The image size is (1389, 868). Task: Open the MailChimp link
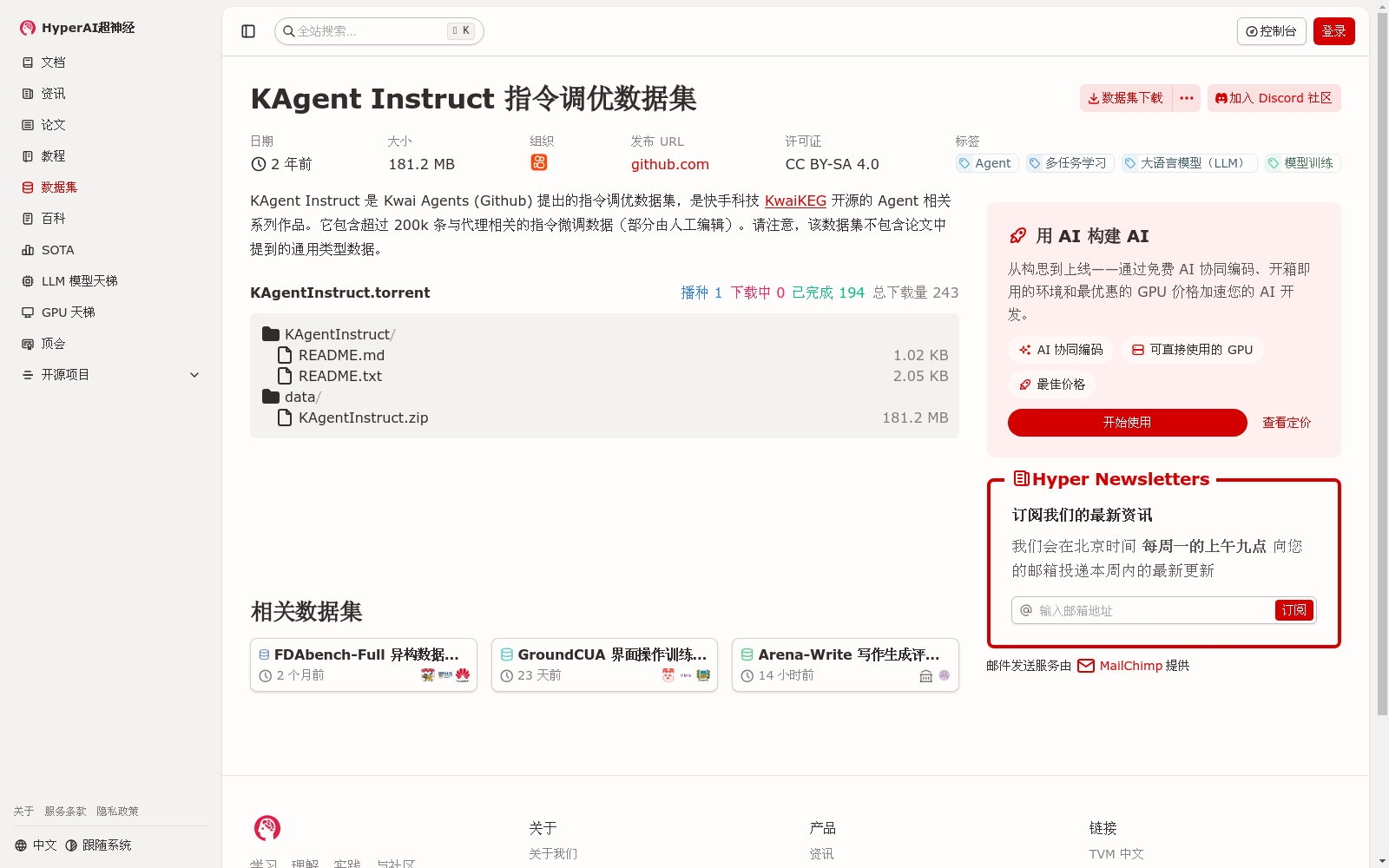tap(1130, 666)
